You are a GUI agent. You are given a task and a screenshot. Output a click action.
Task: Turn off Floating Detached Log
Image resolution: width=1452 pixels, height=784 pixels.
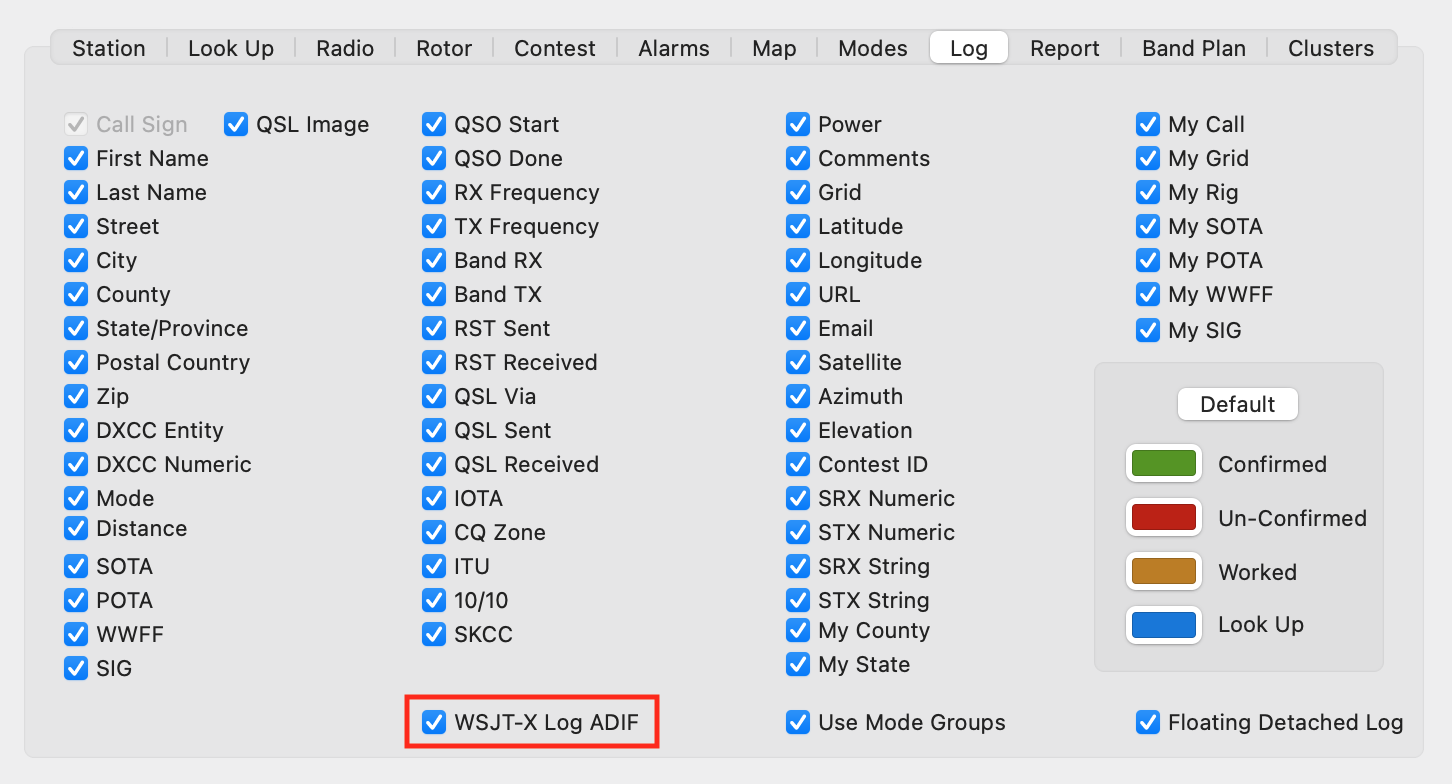(x=1148, y=721)
